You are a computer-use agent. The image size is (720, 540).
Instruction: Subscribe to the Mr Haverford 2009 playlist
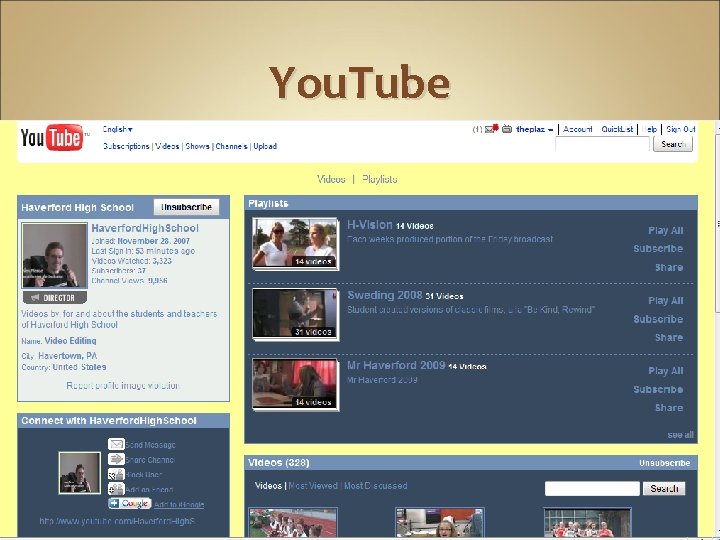658,389
